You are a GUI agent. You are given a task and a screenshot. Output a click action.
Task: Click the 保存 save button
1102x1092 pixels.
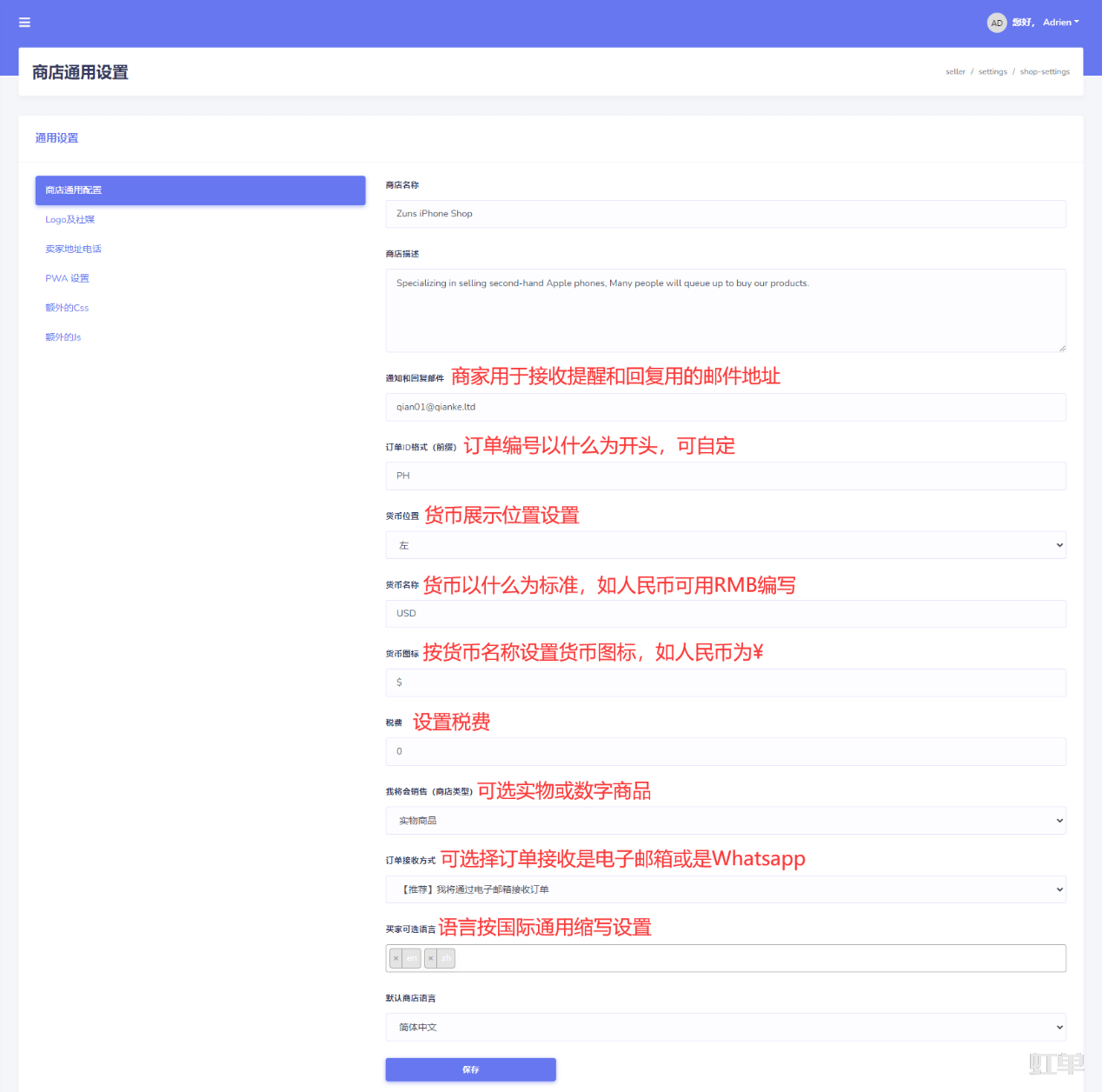[470, 1070]
